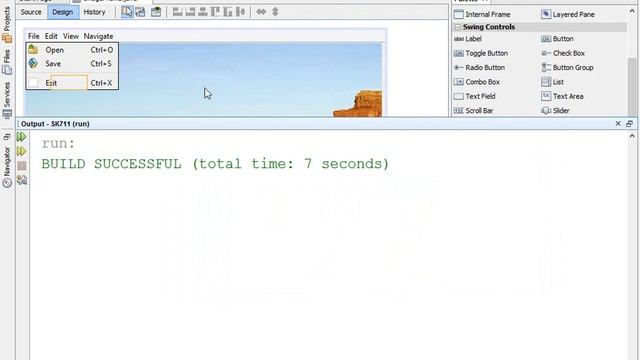The width and height of the screenshot is (640, 360).
Task: Pick Button Group from palette
Action: (x=567, y=67)
